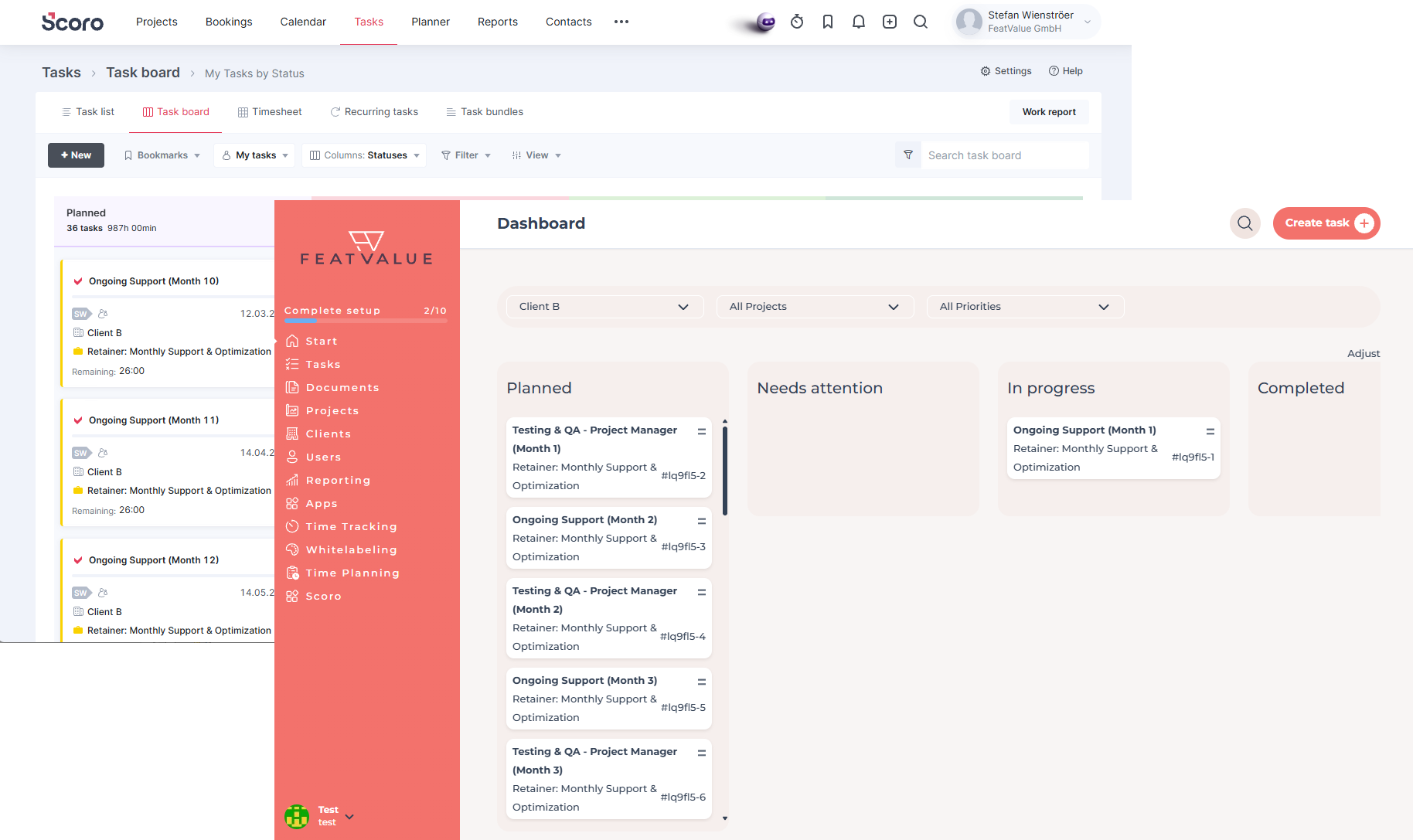Click the Create task button

tap(1326, 223)
